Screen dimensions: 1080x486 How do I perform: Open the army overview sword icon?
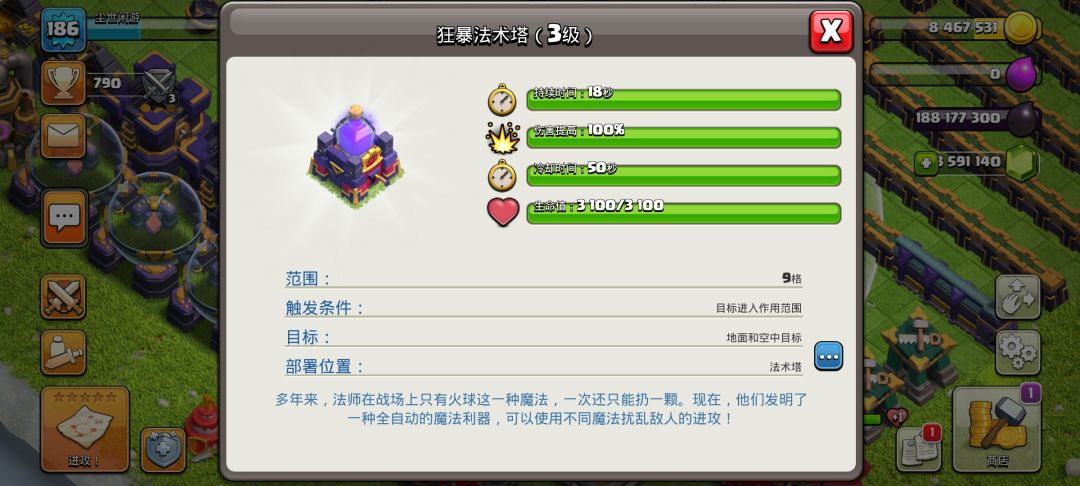point(63,352)
